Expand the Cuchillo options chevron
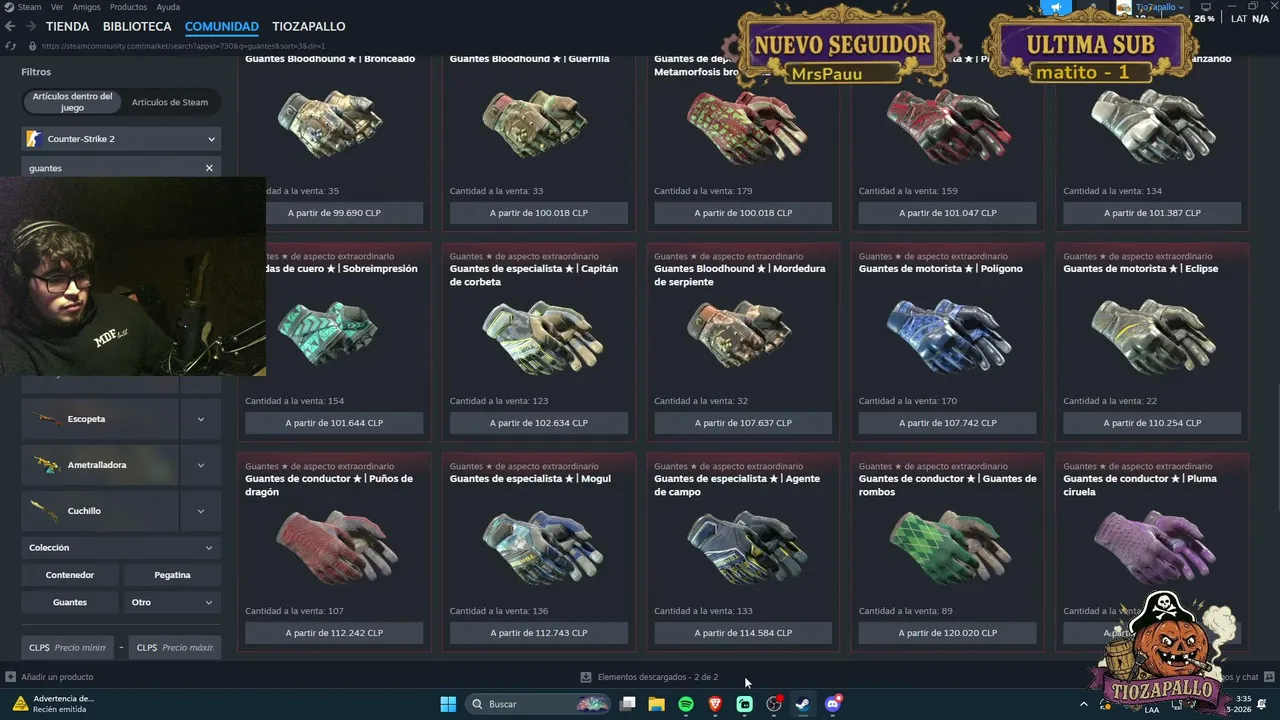The width and height of the screenshot is (1280, 720). point(201,511)
